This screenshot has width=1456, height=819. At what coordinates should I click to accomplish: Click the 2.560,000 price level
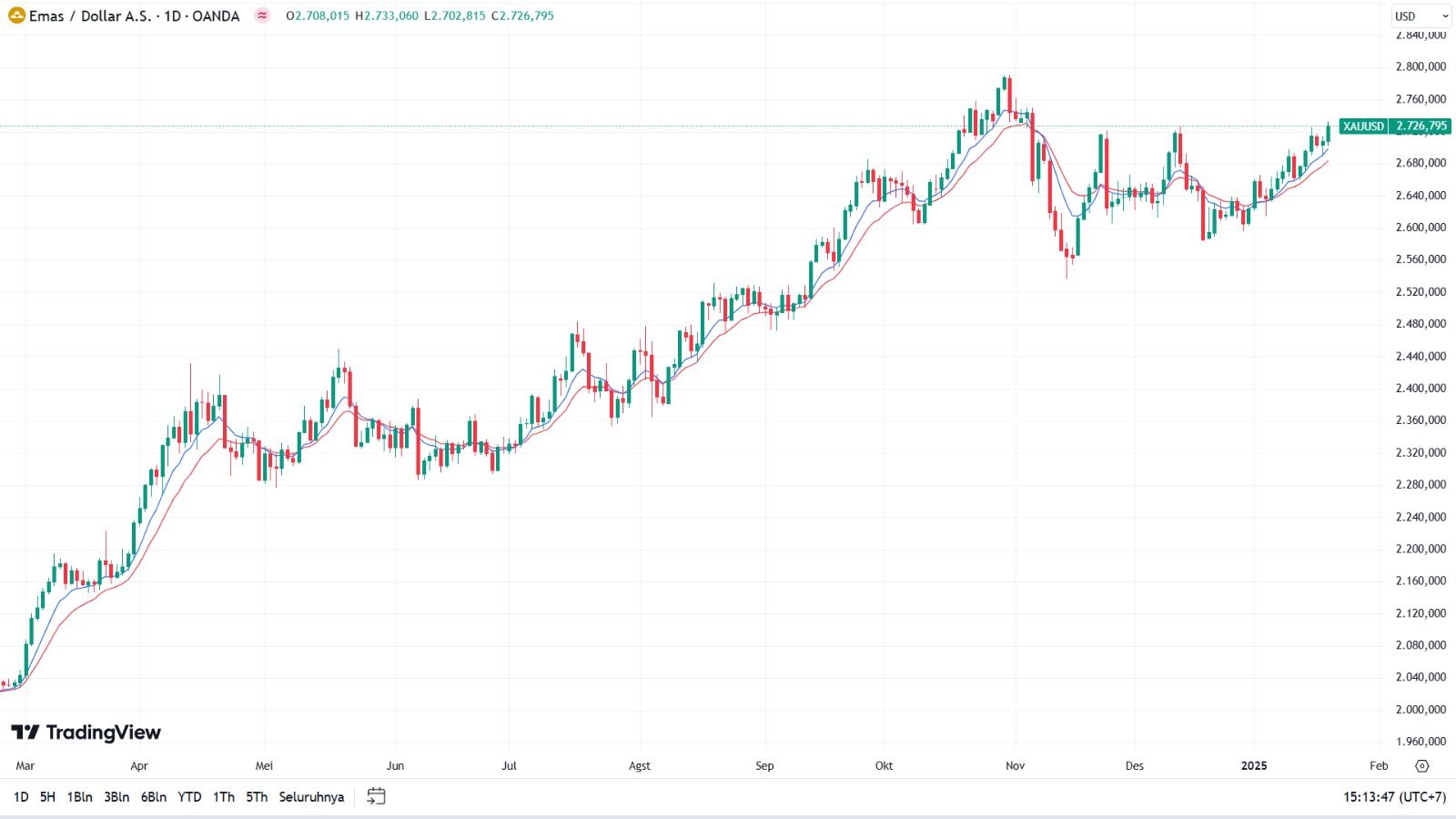click(1421, 259)
